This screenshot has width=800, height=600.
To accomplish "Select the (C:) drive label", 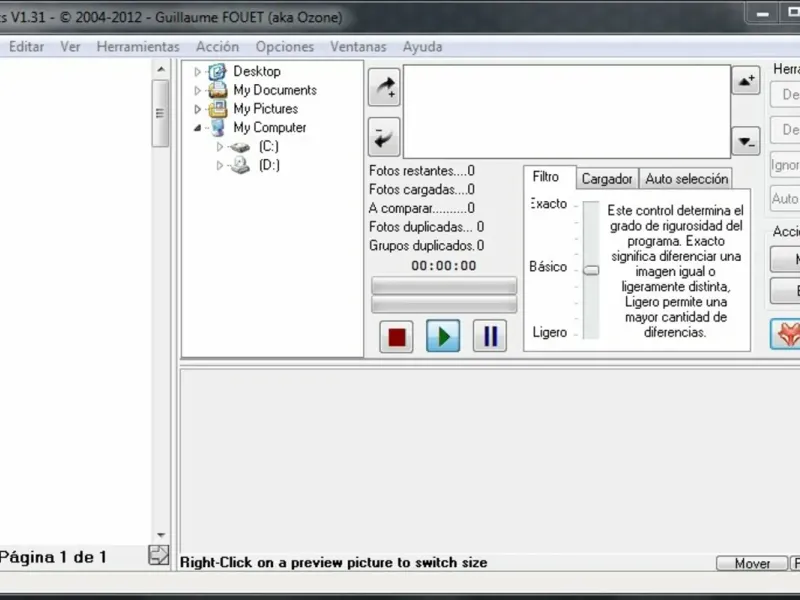I will point(268,147).
